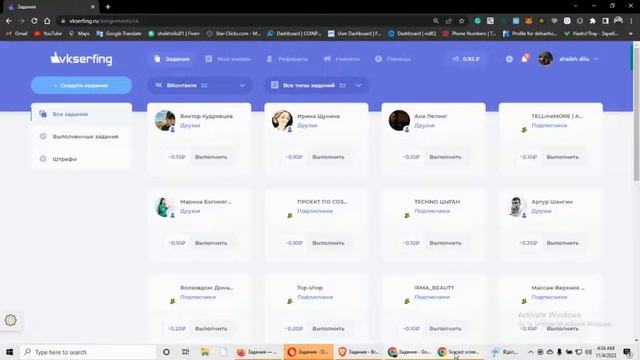640x360 pixels.
Task: Click the sheikh dilu profile avatar
Action: tap(545, 59)
